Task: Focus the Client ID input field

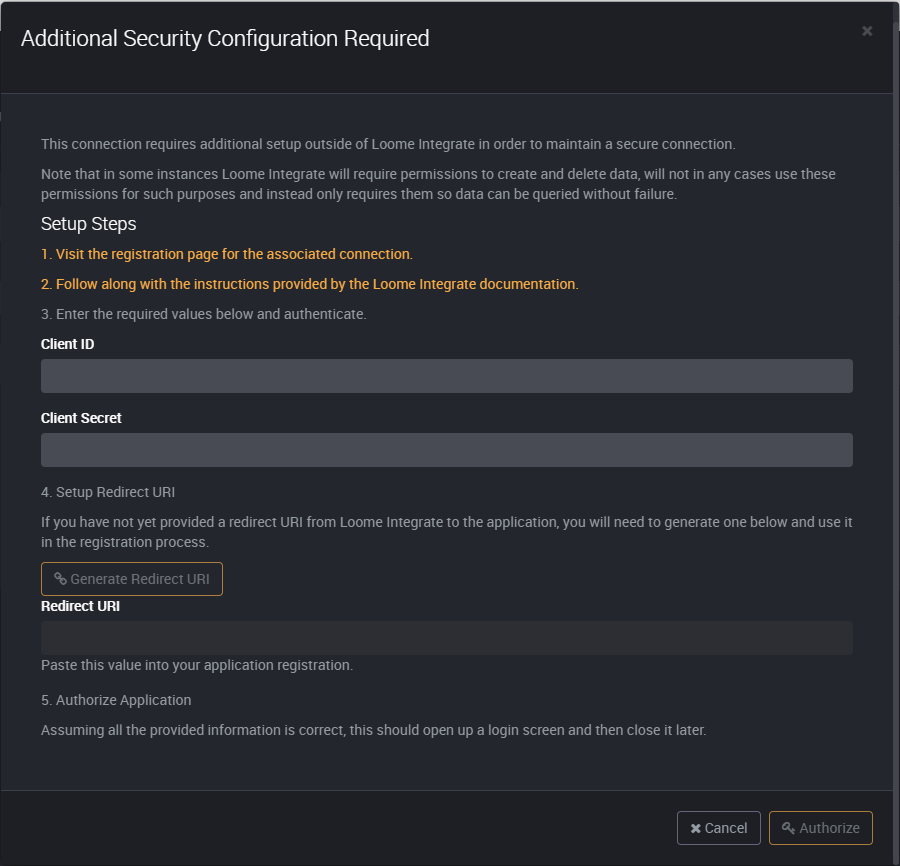Action: pos(447,376)
